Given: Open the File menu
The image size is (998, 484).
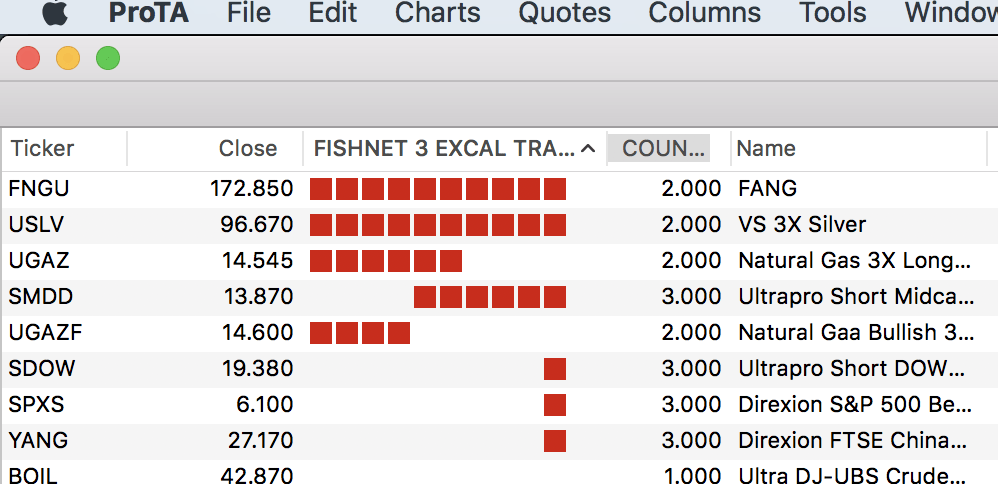Looking at the screenshot, I should click(249, 13).
